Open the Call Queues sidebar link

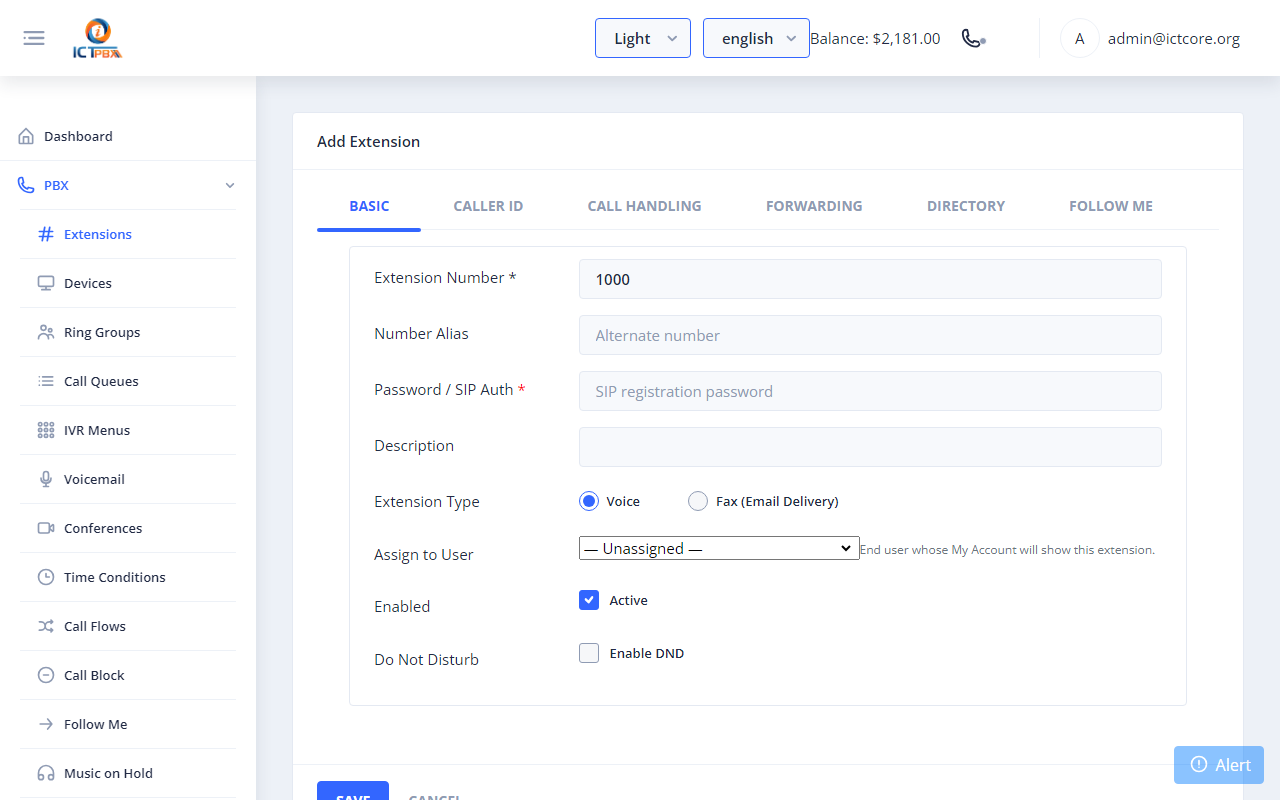coord(128,381)
